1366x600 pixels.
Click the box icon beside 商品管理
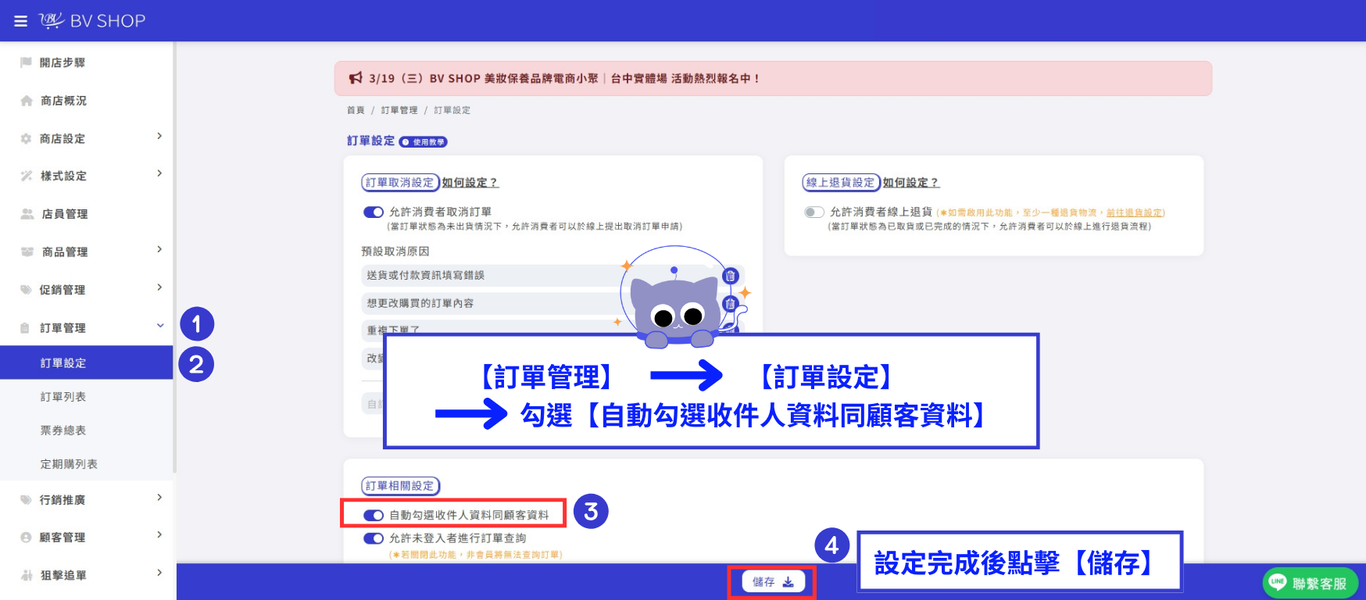[x=26, y=252]
